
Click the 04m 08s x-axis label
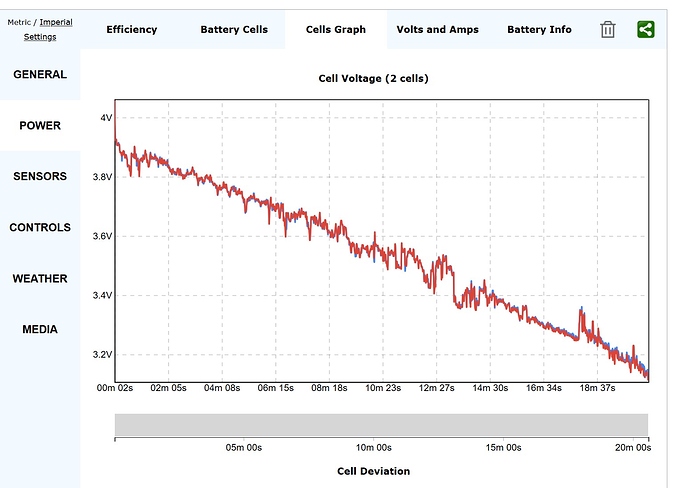222,388
